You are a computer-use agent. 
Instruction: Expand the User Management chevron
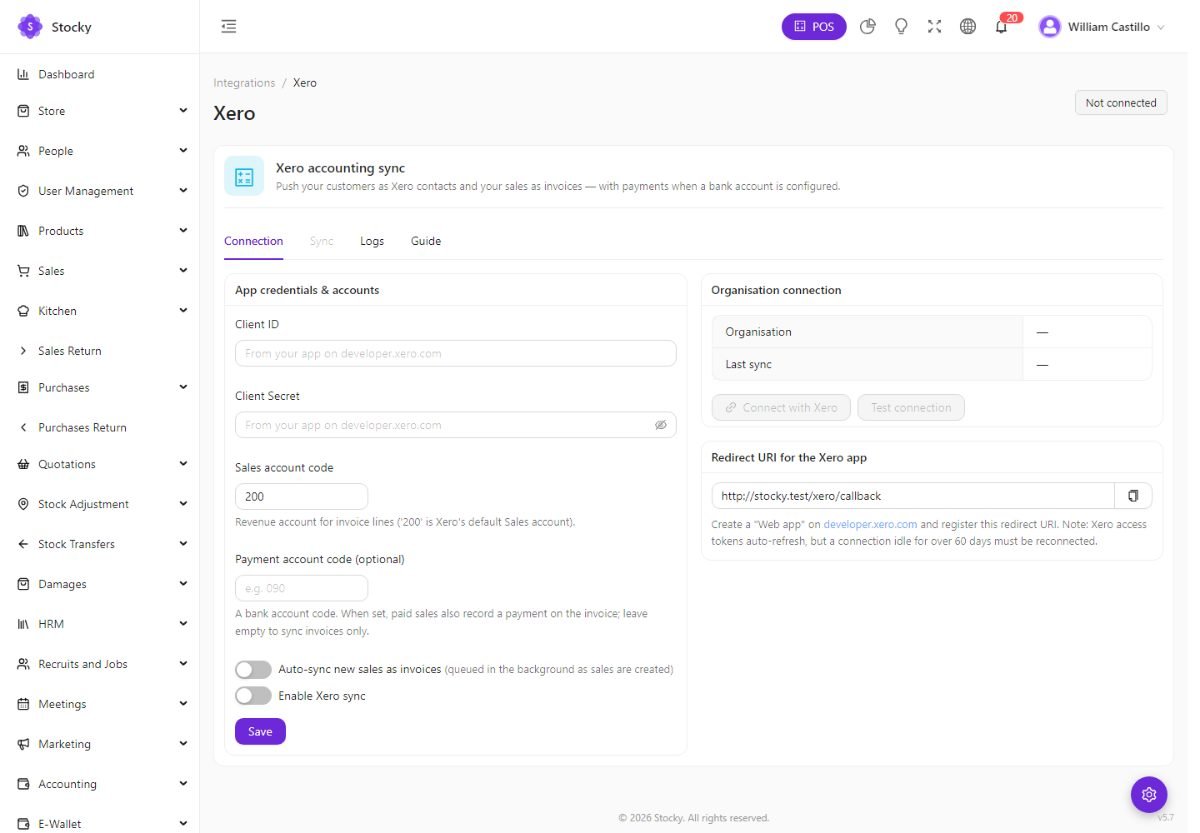tap(183, 190)
